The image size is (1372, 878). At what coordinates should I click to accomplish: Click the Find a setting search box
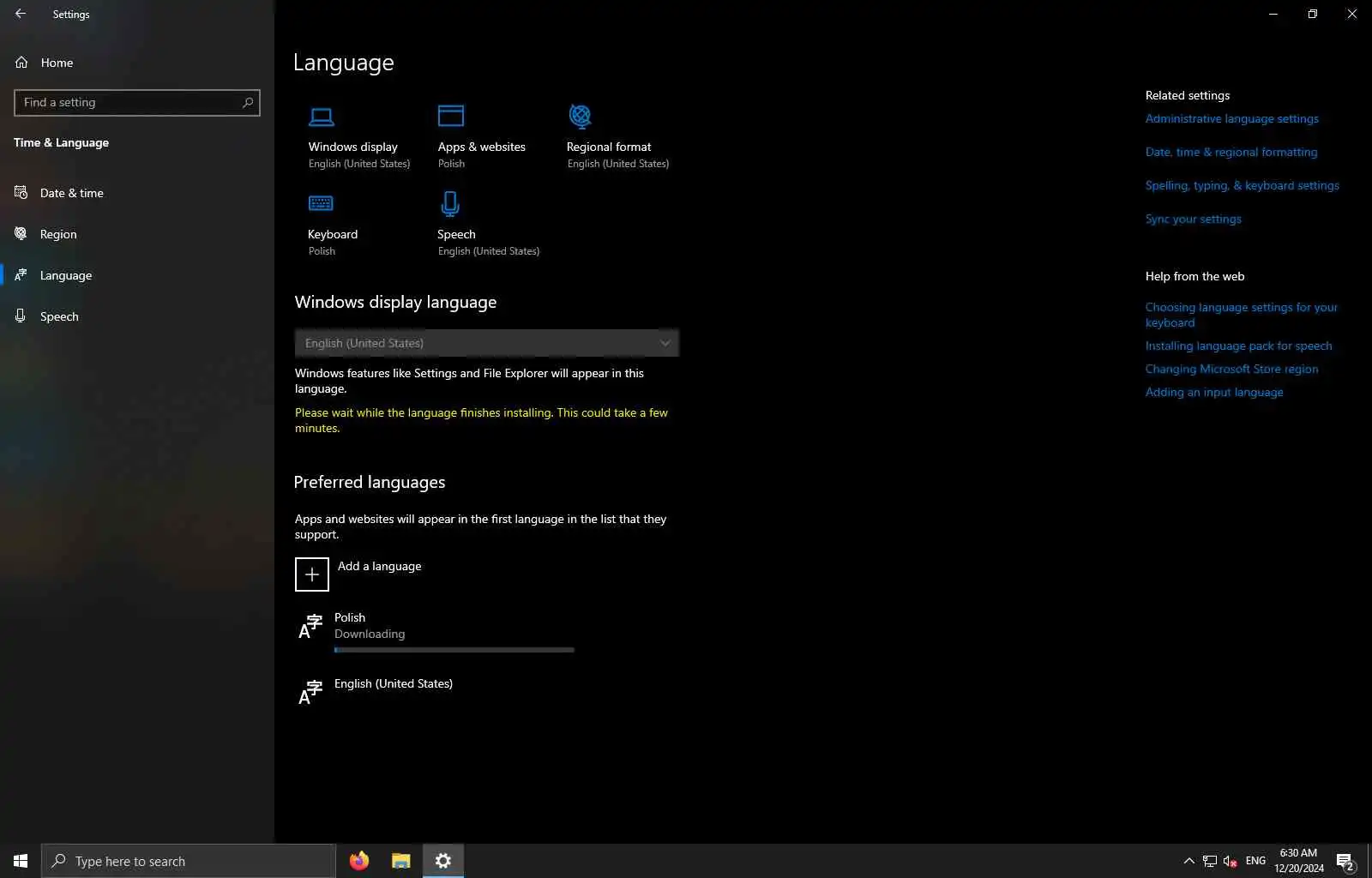pos(137,103)
